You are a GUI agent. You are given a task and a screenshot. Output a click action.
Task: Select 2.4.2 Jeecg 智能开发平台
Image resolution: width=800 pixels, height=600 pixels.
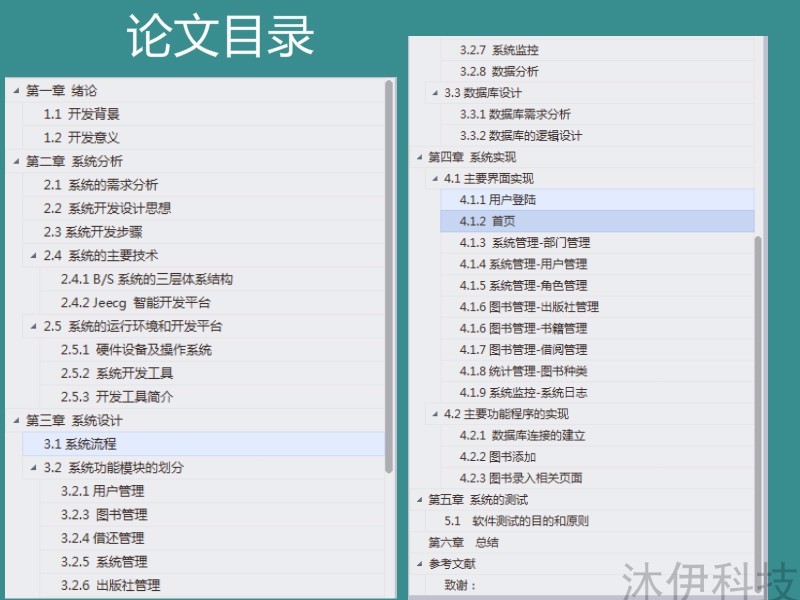(135, 303)
